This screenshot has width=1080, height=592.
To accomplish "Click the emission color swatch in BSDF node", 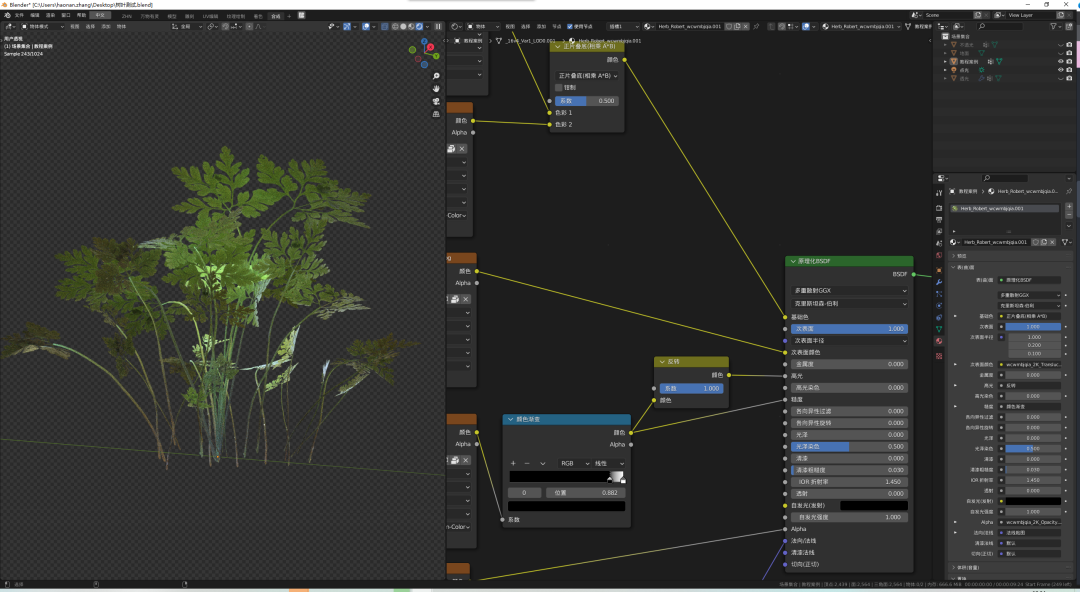I will pyautogui.click(x=873, y=505).
